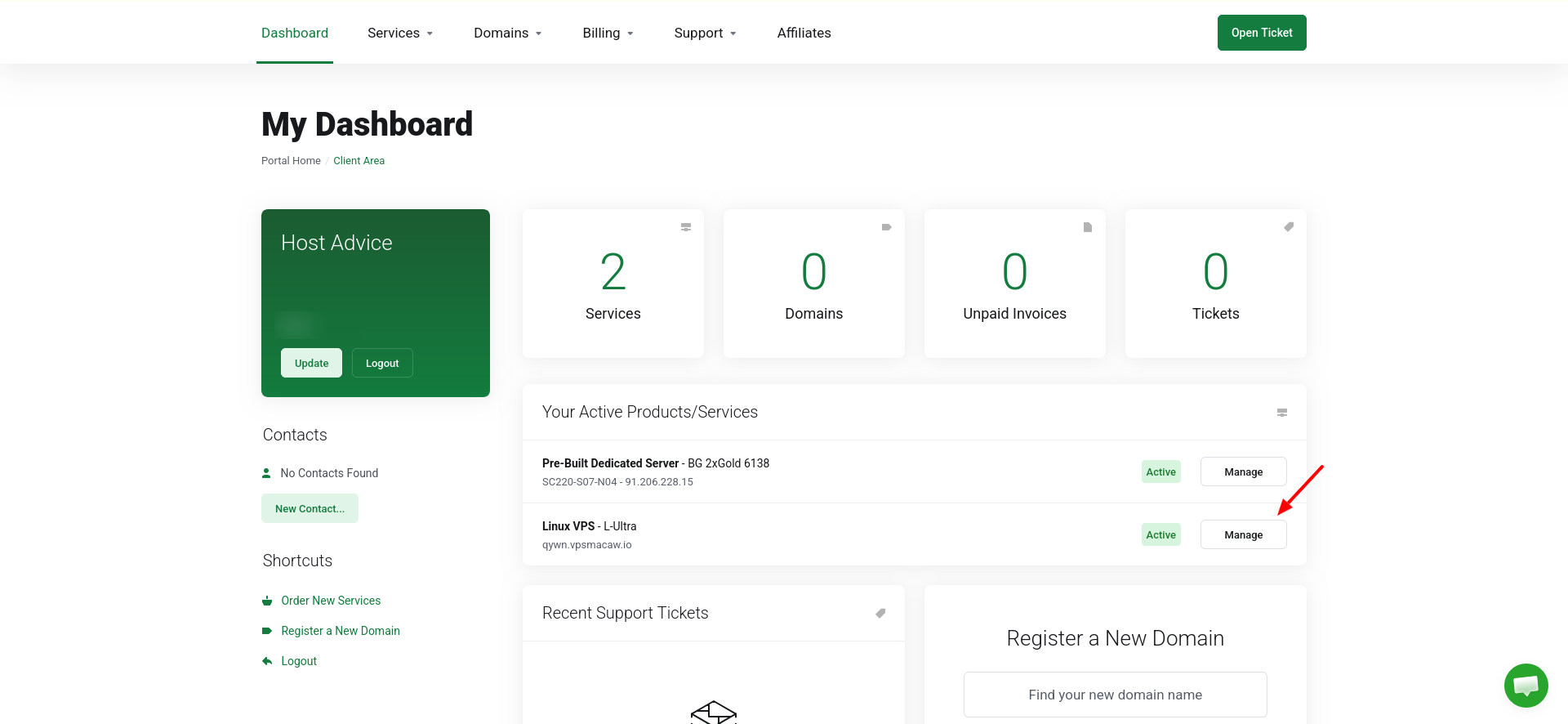Open the Order New Services shortcut
Image resolution: width=1568 pixels, height=724 pixels.
pos(331,601)
